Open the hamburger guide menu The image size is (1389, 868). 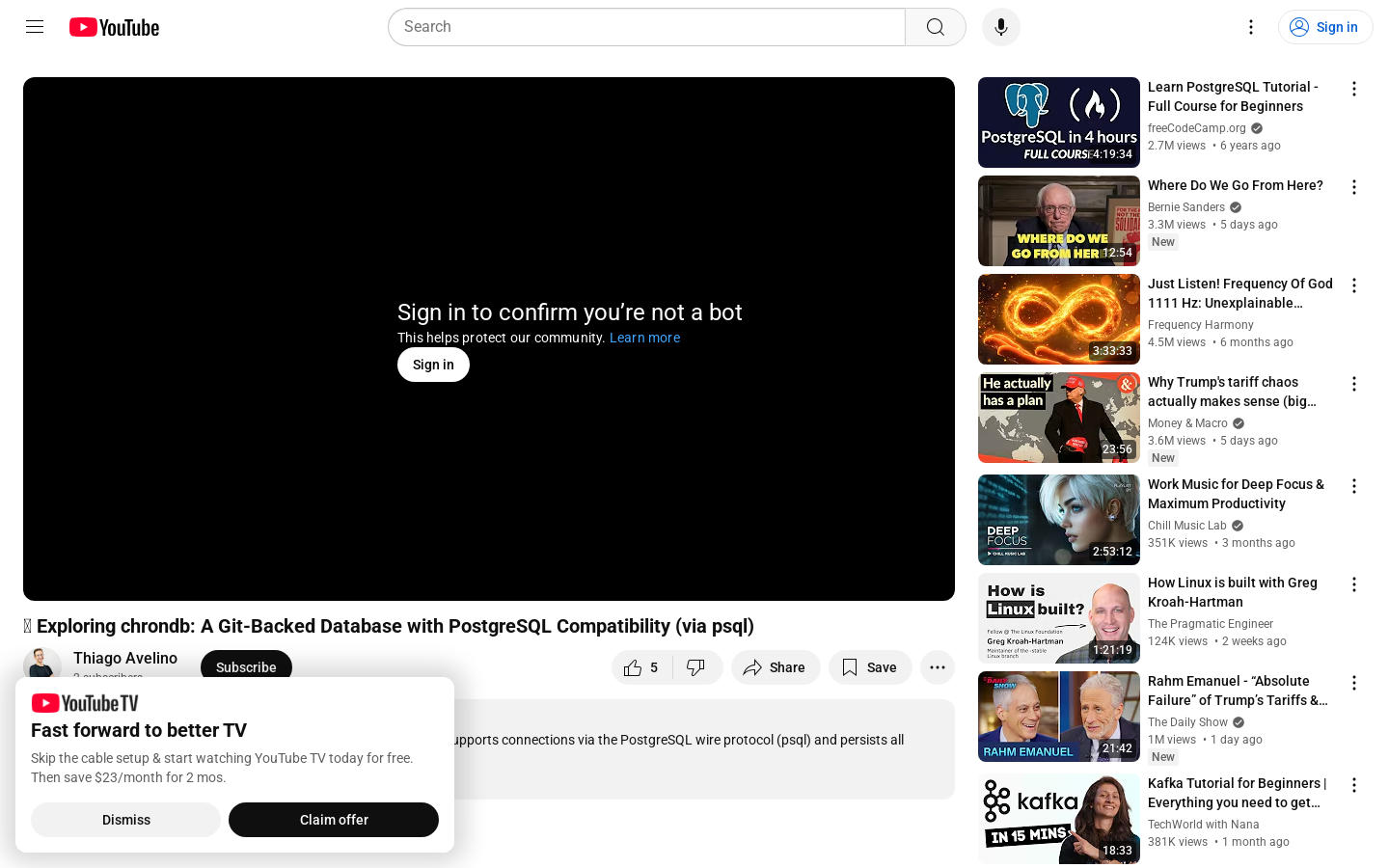tap(35, 27)
